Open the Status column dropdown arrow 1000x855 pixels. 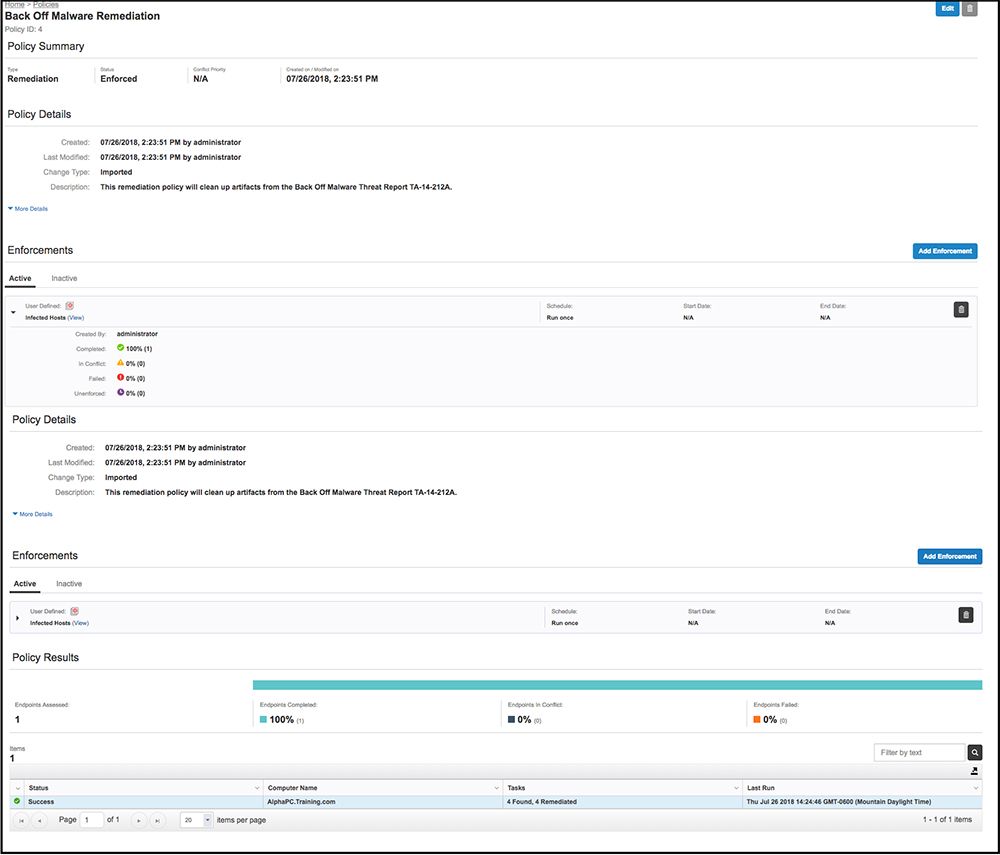[x=257, y=789]
